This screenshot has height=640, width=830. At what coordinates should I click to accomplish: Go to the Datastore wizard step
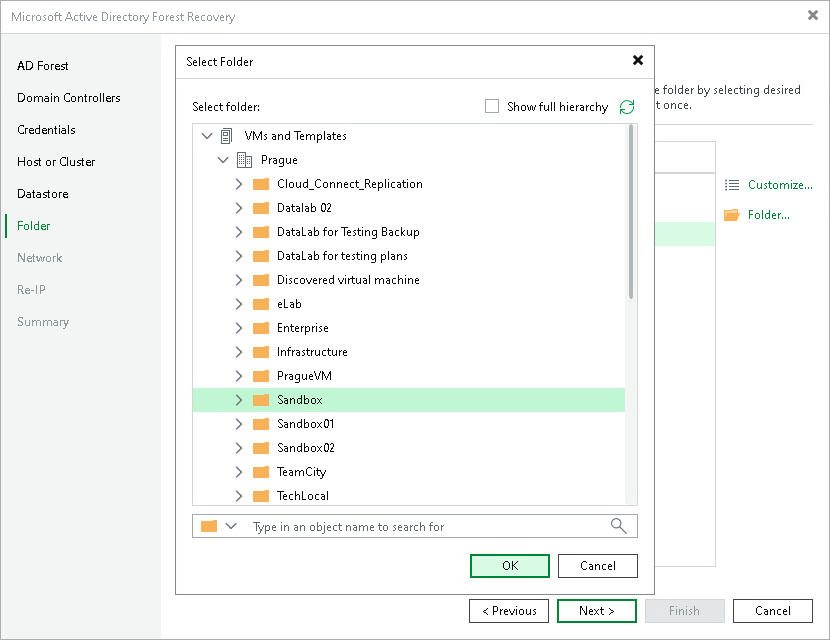[x=42, y=194]
